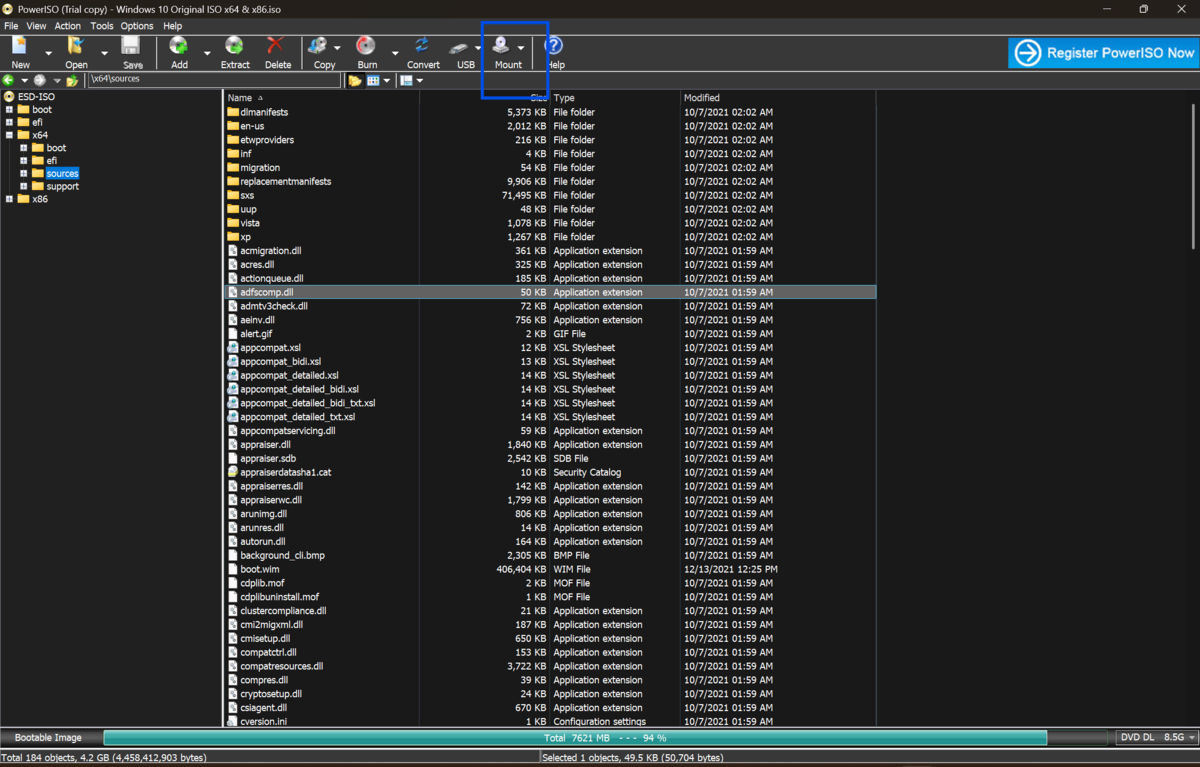Screen dimensions: 1200x767
Task: Open the Action menu
Action: pos(68,26)
